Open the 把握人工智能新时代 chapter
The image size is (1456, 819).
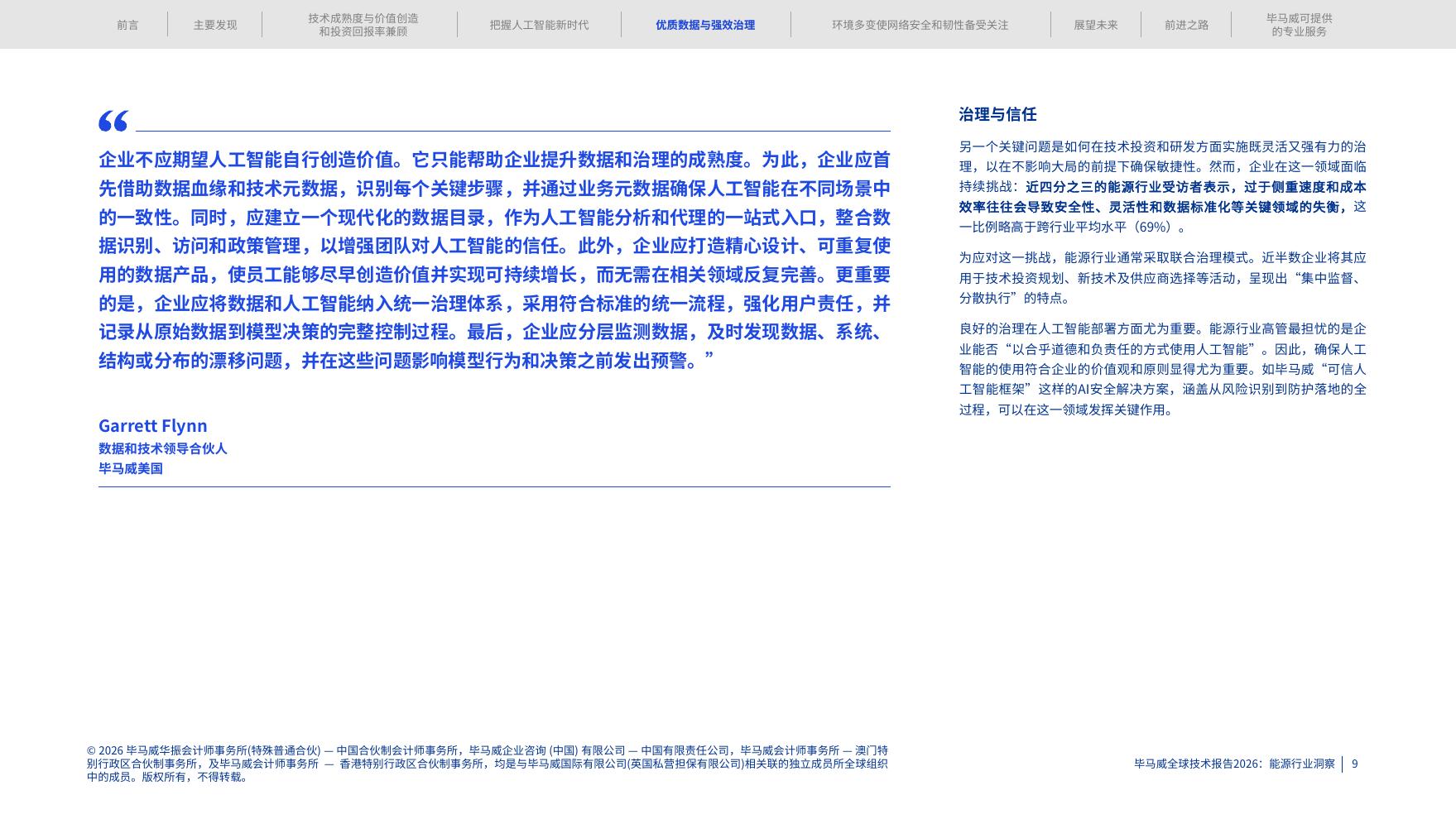538,24
